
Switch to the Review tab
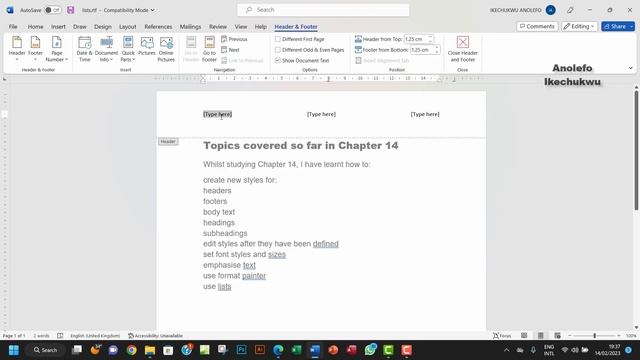click(218, 27)
